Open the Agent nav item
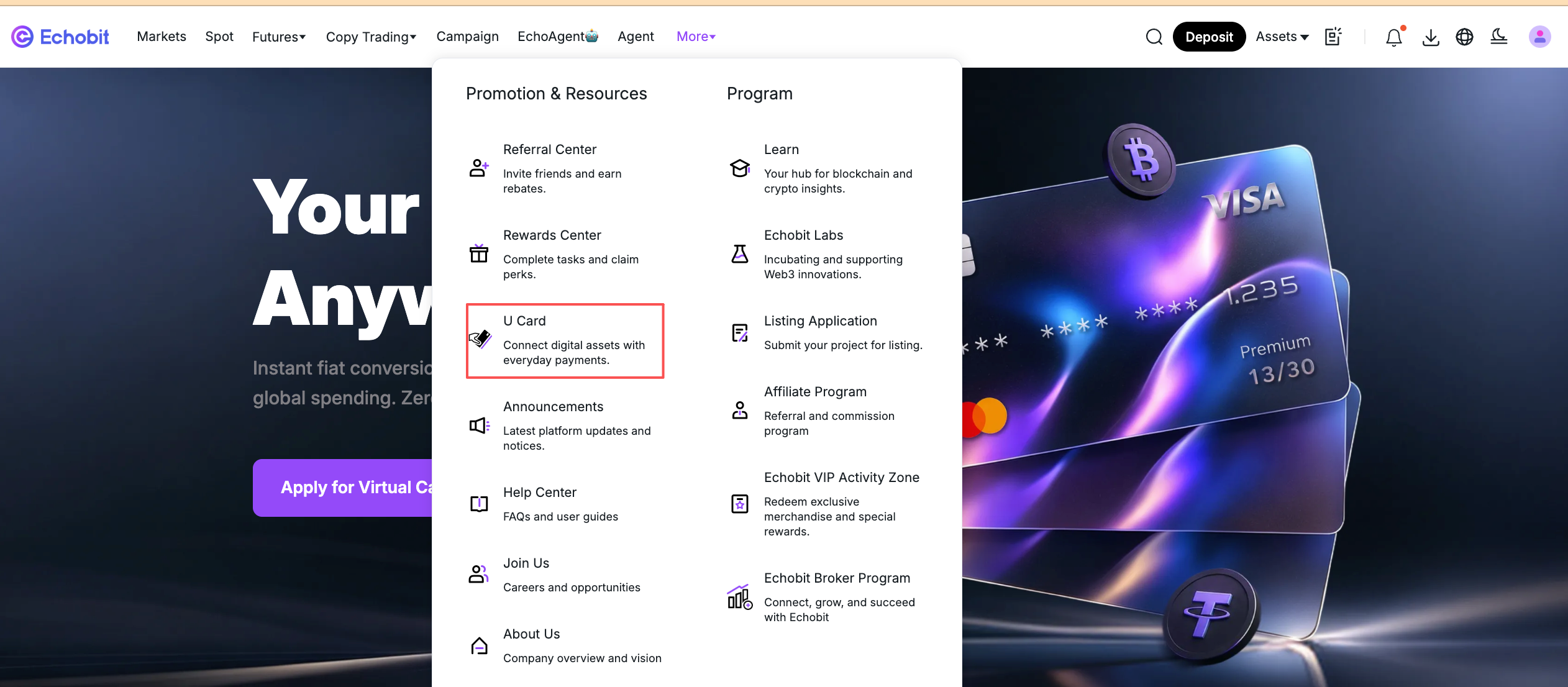The height and width of the screenshot is (687, 1568). [636, 37]
